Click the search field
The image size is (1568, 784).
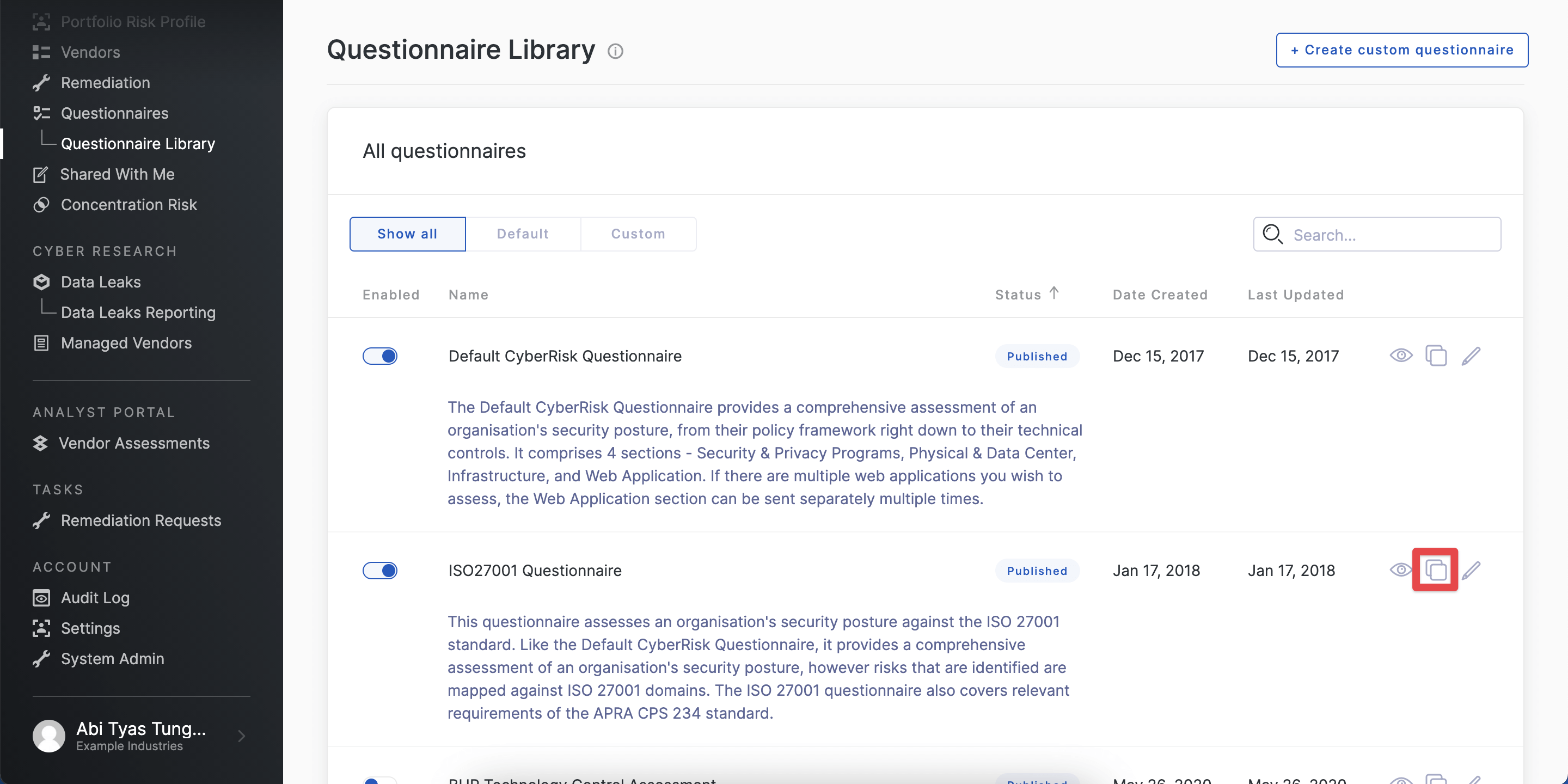pyautogui.click(x=1377, y=234)
